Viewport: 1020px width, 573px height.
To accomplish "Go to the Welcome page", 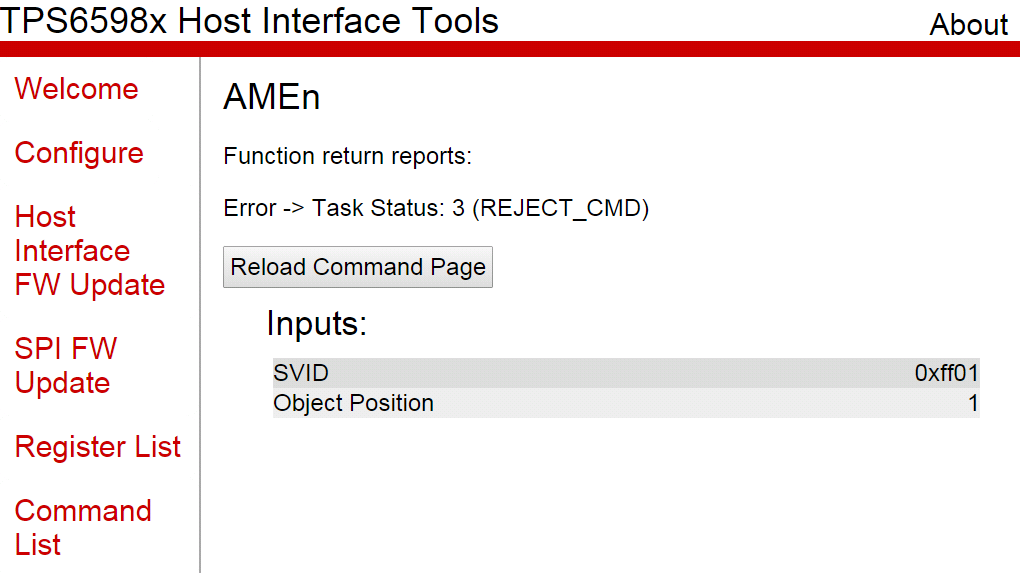I will 77,89.
